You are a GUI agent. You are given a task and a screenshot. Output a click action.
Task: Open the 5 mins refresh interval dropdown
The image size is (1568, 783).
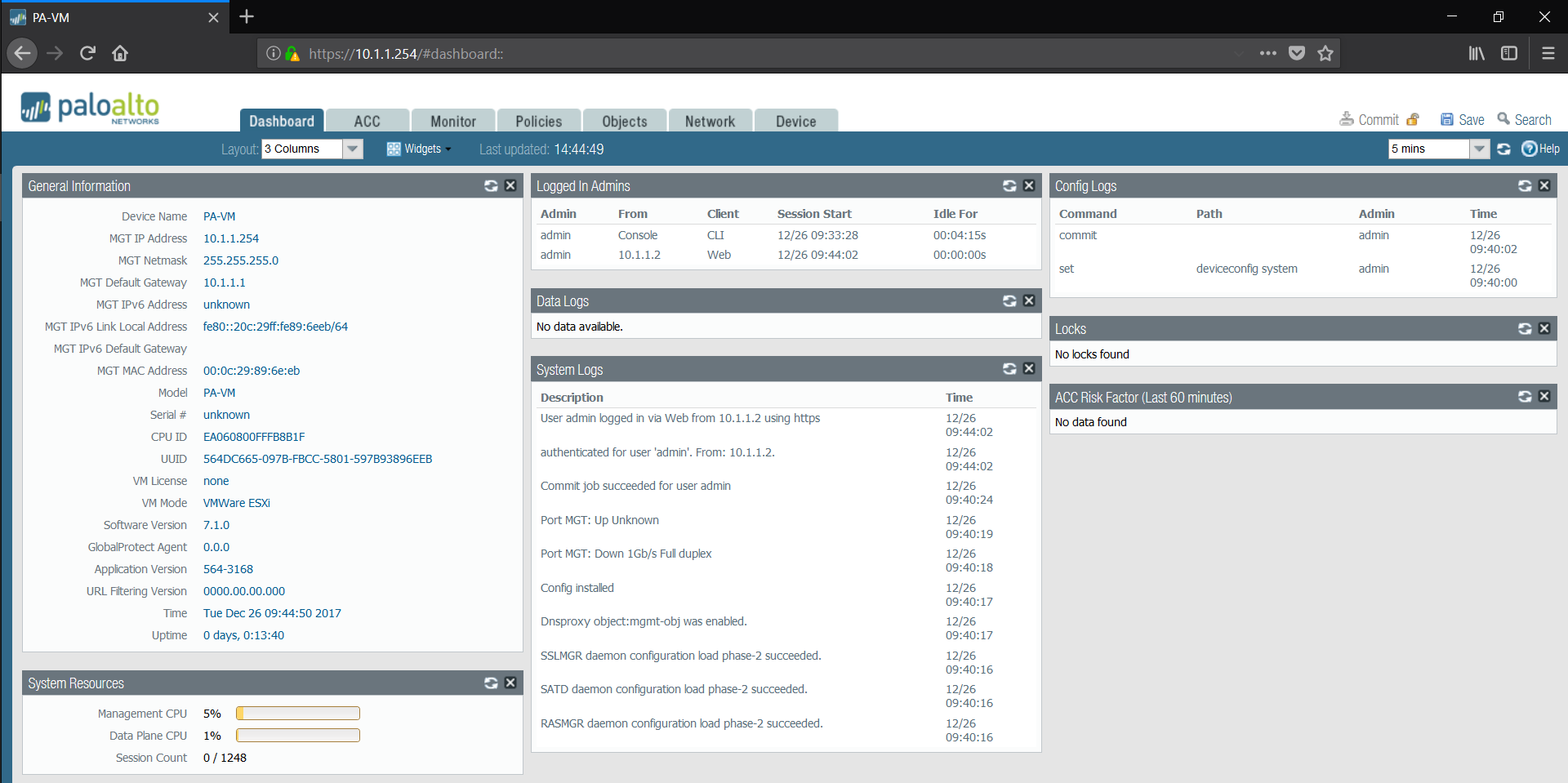coord(1478,149)
